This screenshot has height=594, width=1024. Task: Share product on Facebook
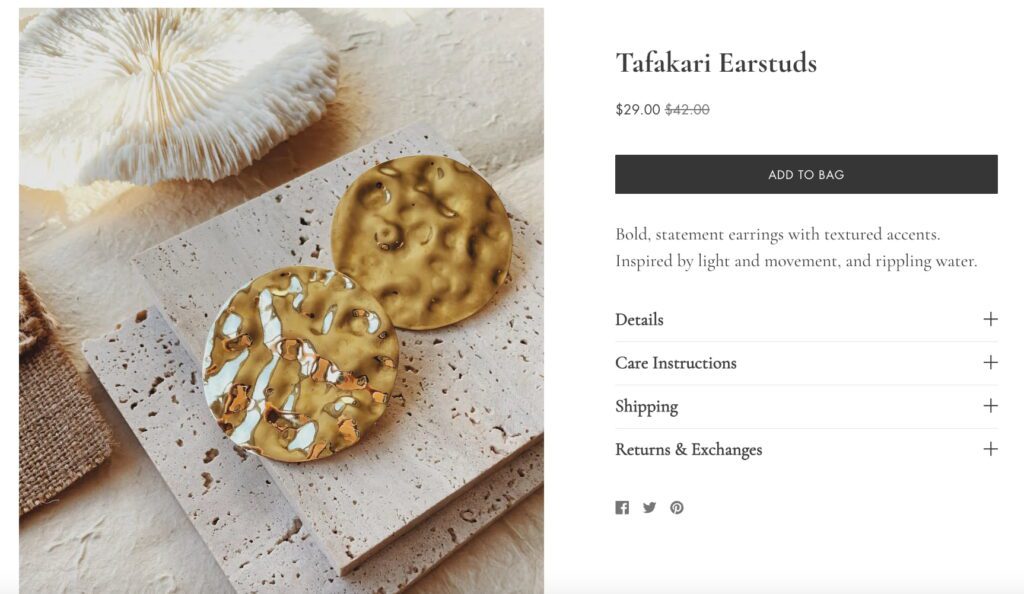tap(622, 507)
